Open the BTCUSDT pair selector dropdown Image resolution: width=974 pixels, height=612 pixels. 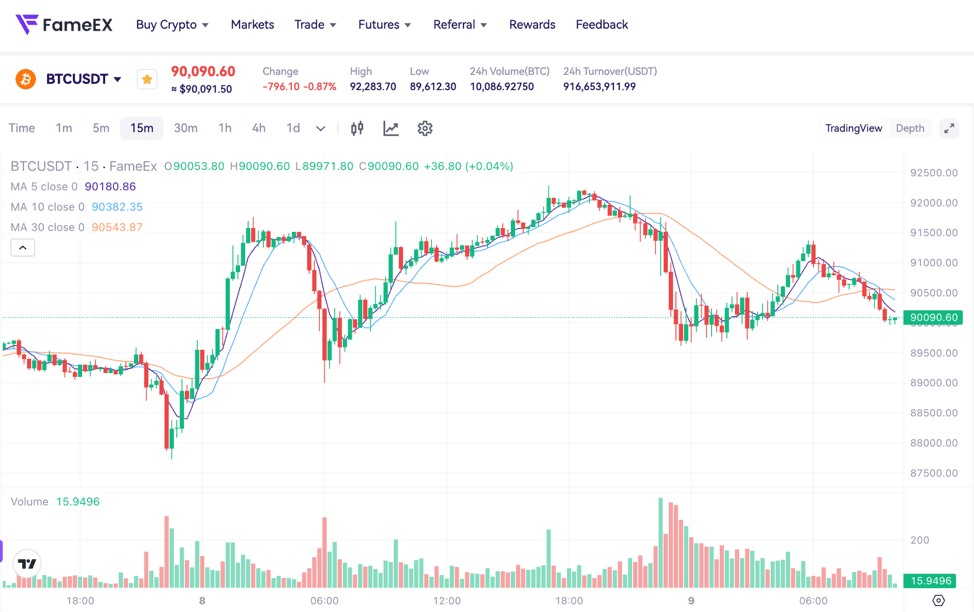tap(118, 78)
